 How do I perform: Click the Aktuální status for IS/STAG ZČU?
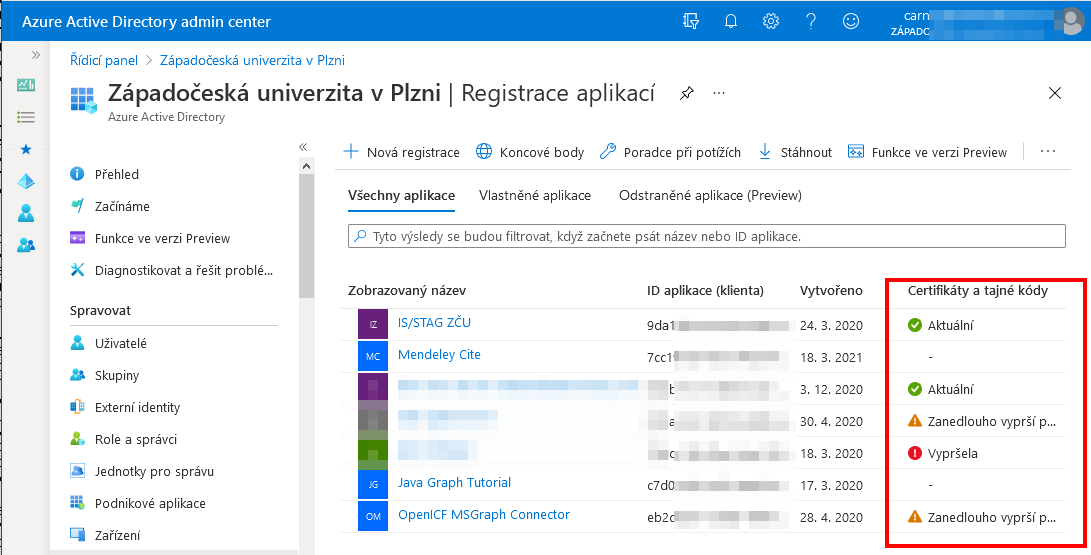941,325
